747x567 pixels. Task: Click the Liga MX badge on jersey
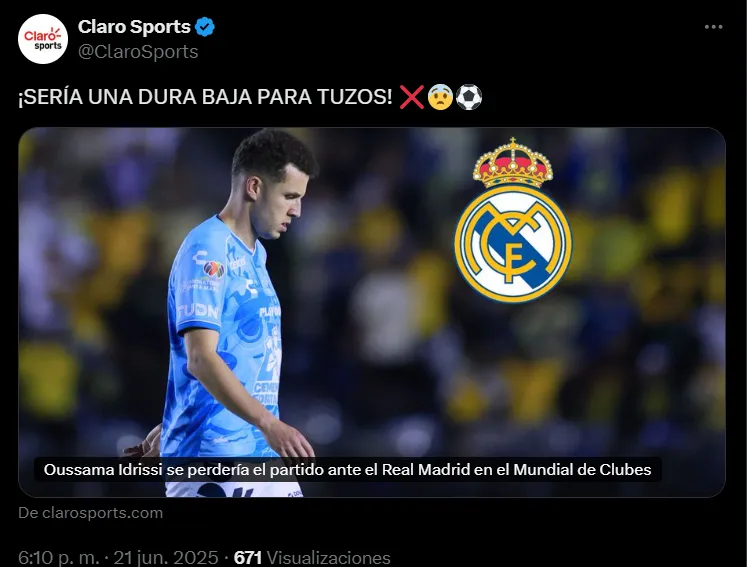(x=213, y=270)
